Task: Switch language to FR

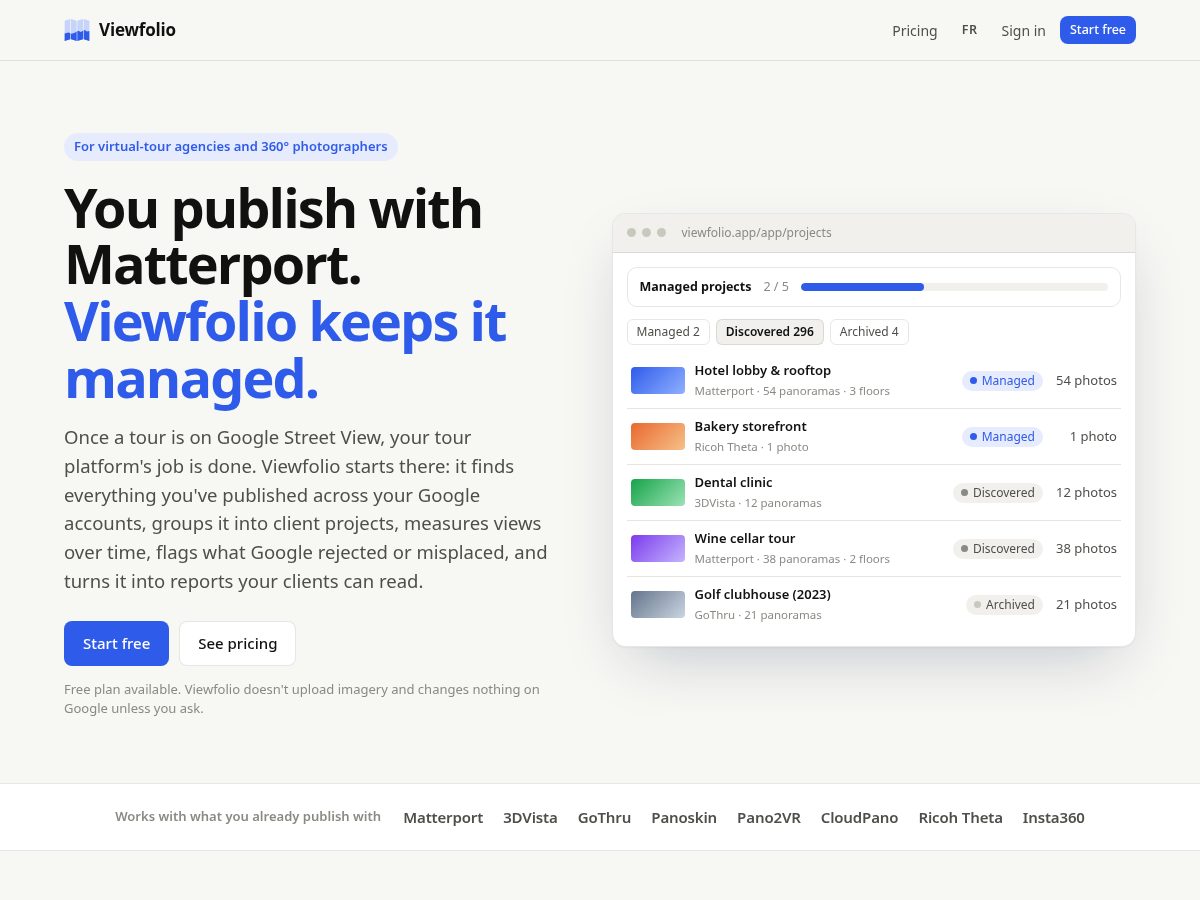Action: tap(969, 30)
